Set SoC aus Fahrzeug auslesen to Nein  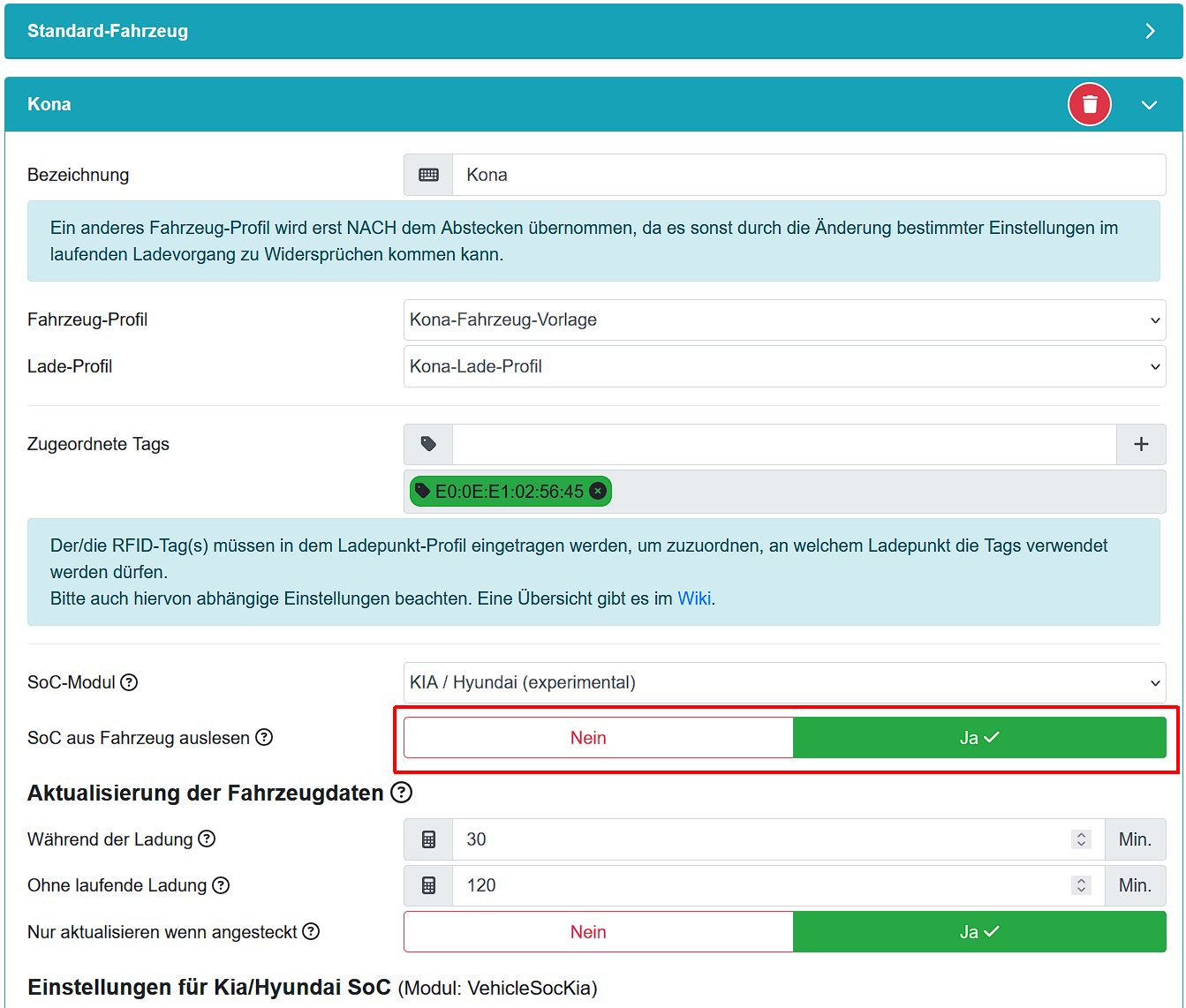(599, 738)
